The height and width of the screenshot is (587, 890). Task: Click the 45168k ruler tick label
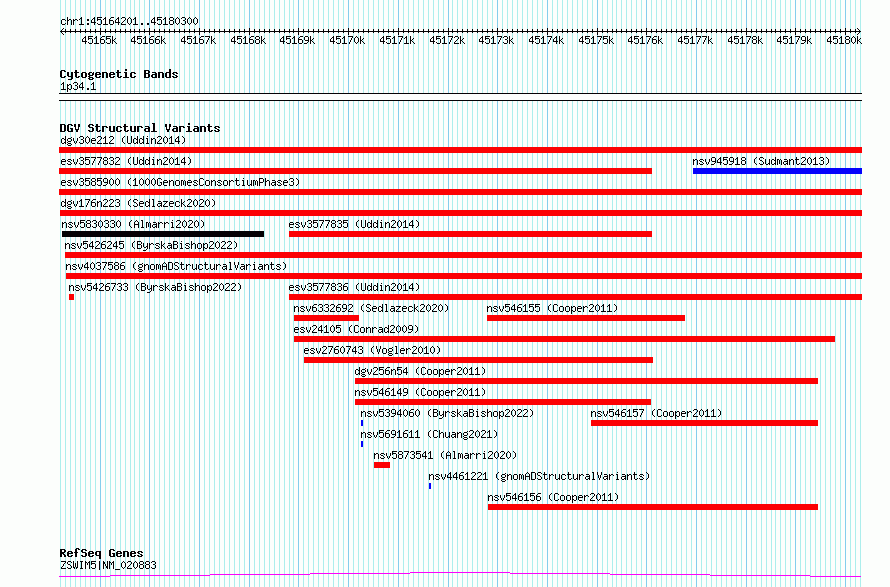click(248, 40)
